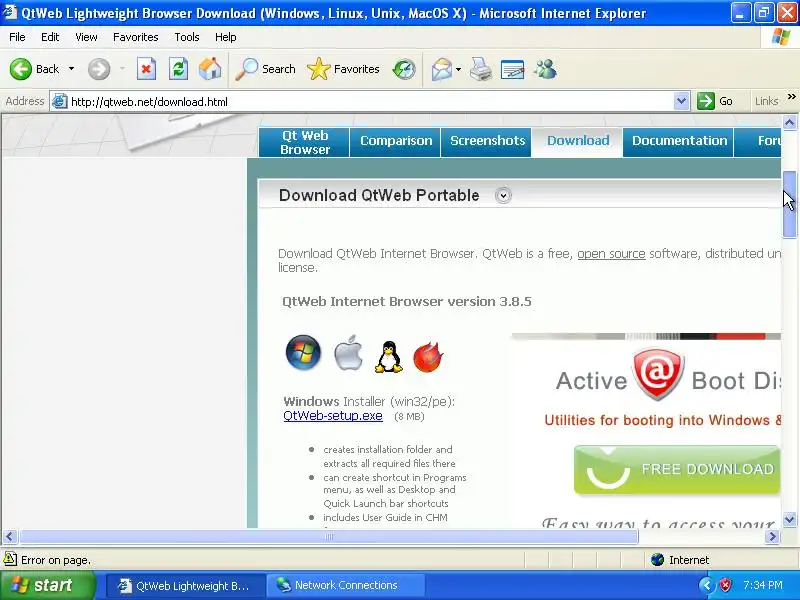Click Active@ red shield logo
This screenshot has height=600, width=800.
pyautogui.click(x=658, y=374)
